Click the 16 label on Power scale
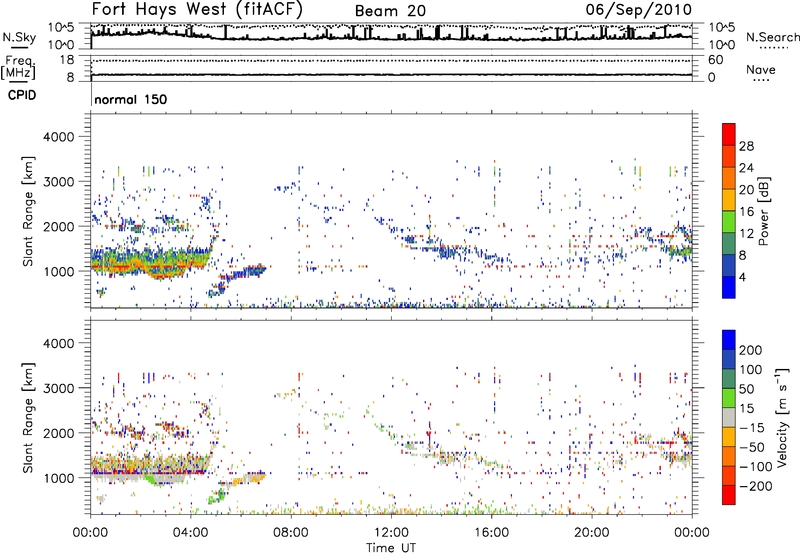Viewport: 800px width, 554px height. 746,212
